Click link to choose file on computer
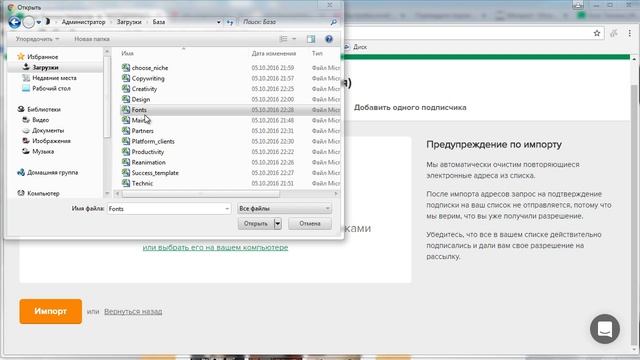This screenshot has width=640, height=360. pyautogui.click(x=215, y=247)
